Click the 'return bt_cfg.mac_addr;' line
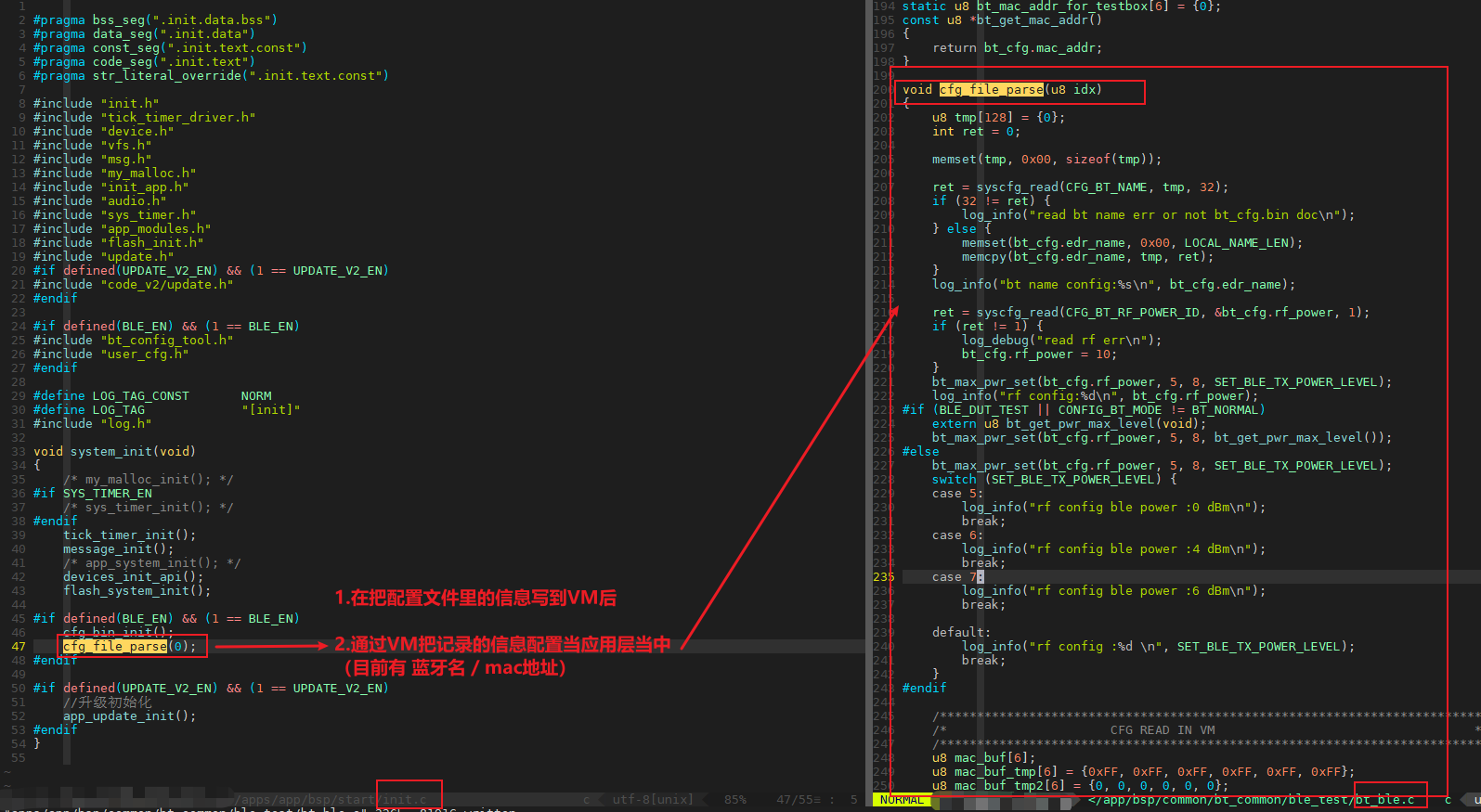Screen dimensions: 1481x812 coord(1017,47)
